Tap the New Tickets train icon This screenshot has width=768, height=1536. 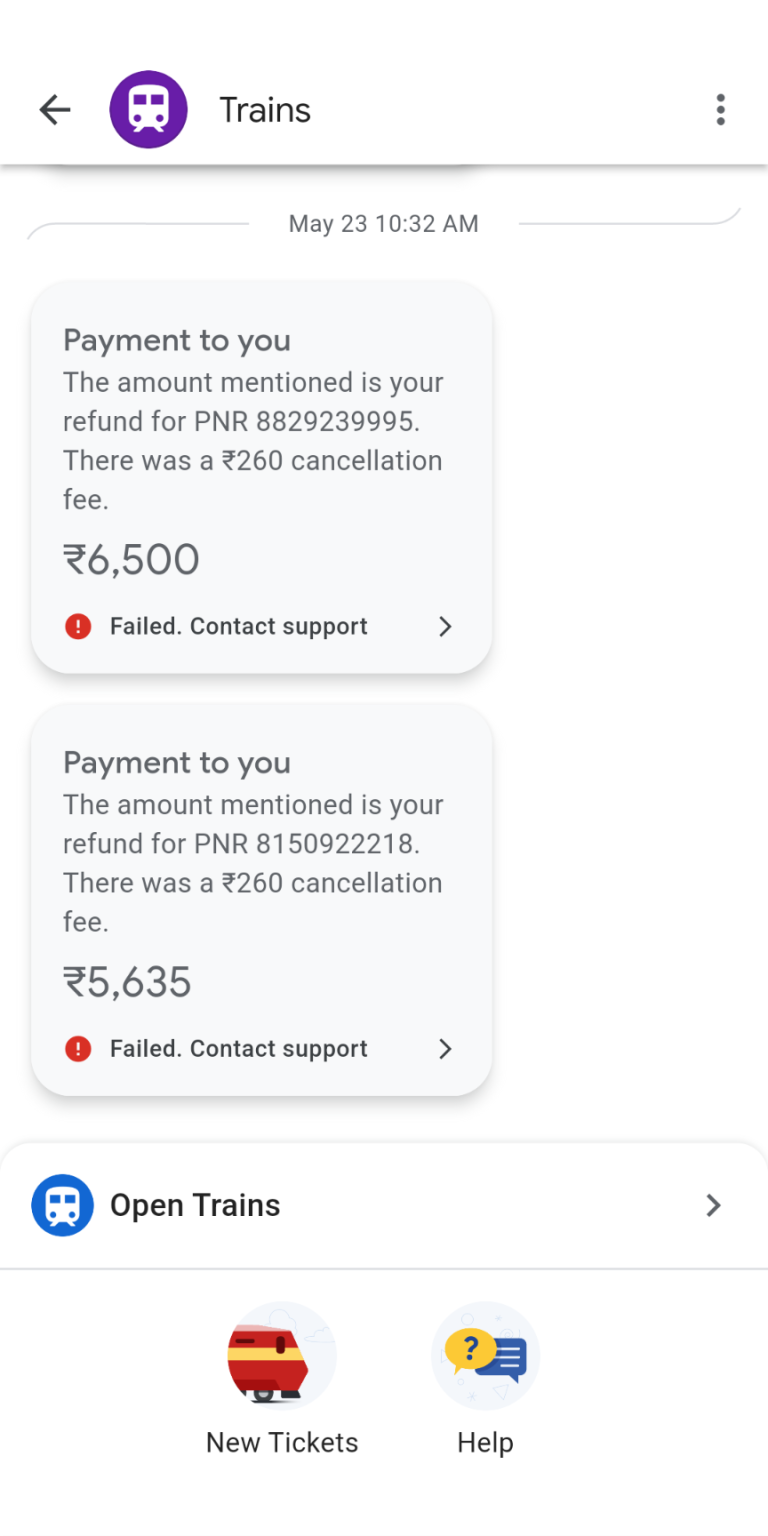[x=282, y=1356]
